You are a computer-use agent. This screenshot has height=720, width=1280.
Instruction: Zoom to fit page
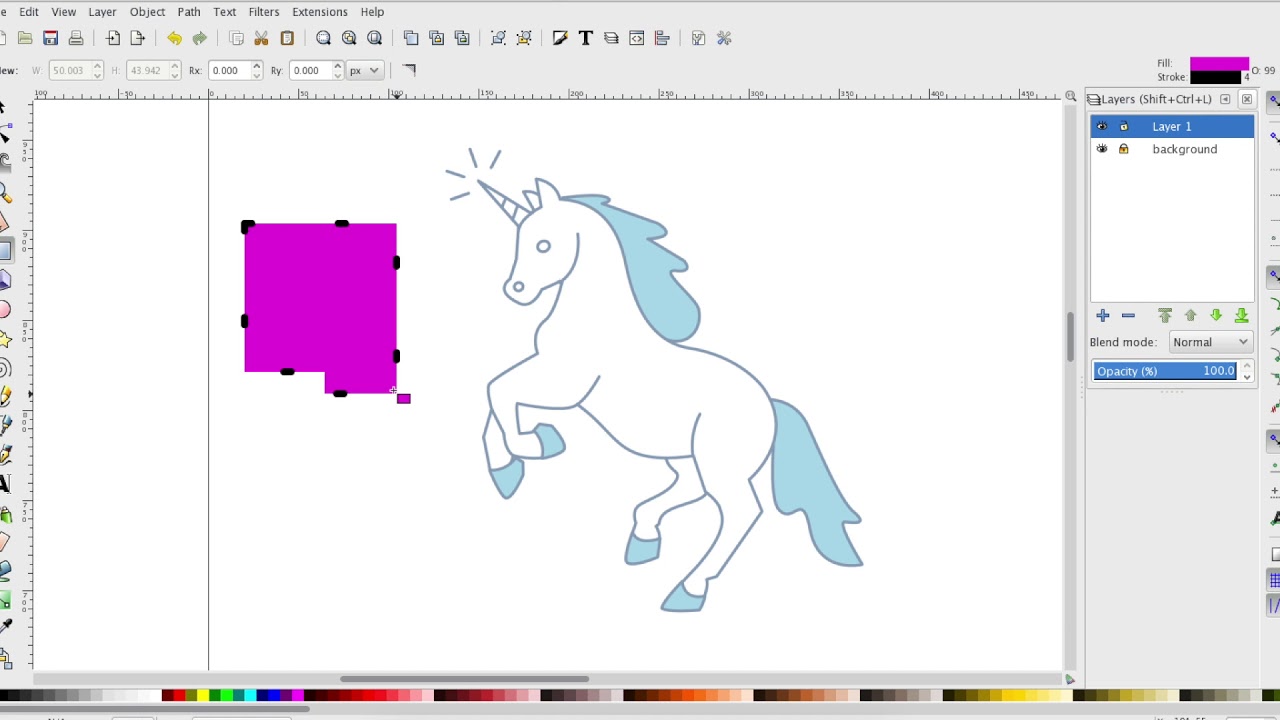point(375,38)
